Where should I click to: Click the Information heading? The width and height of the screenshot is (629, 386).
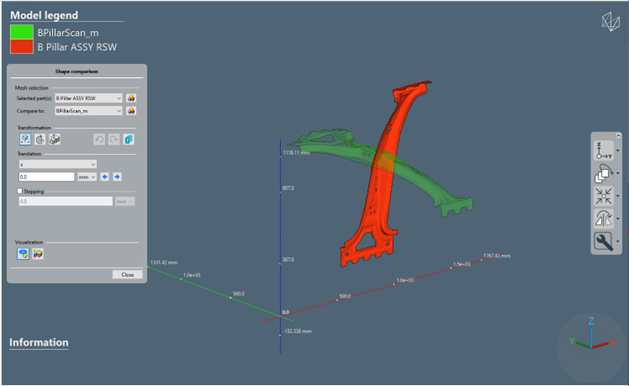[39, 342]
